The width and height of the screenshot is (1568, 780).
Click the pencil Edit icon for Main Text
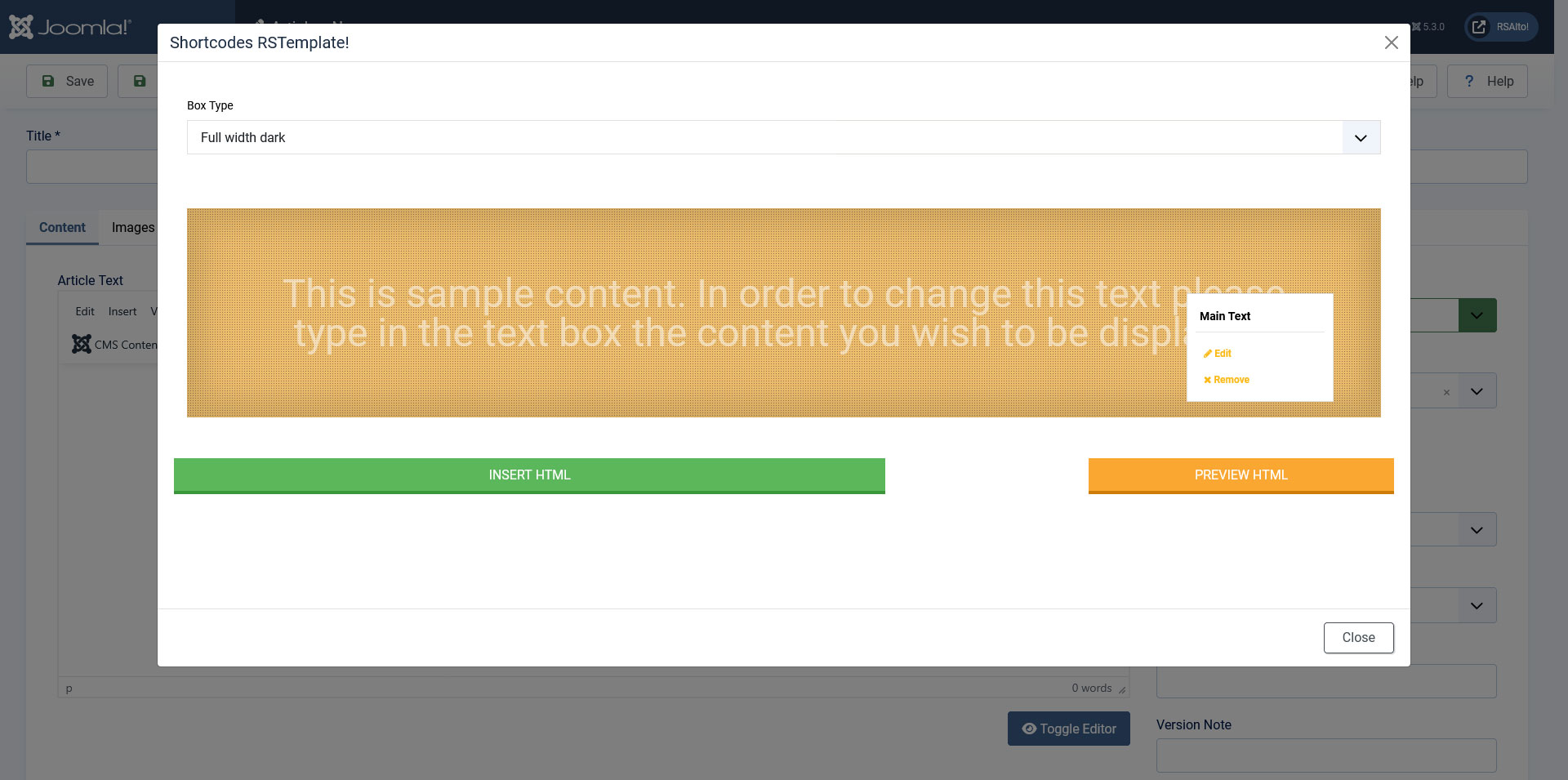1207,354
